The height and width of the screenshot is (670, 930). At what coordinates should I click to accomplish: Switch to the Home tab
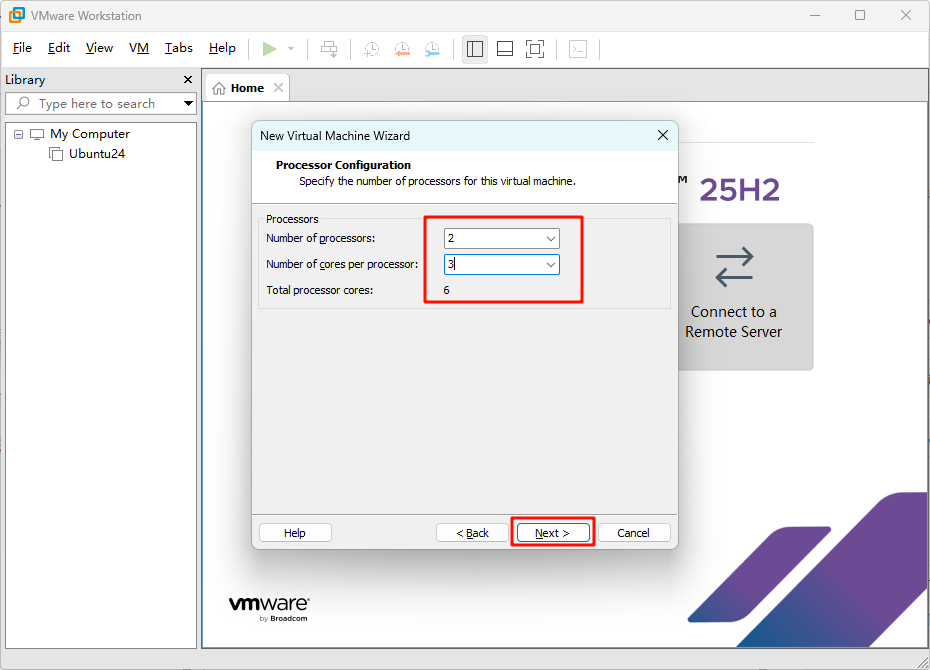pyautogui.click(x=247, y=88)
